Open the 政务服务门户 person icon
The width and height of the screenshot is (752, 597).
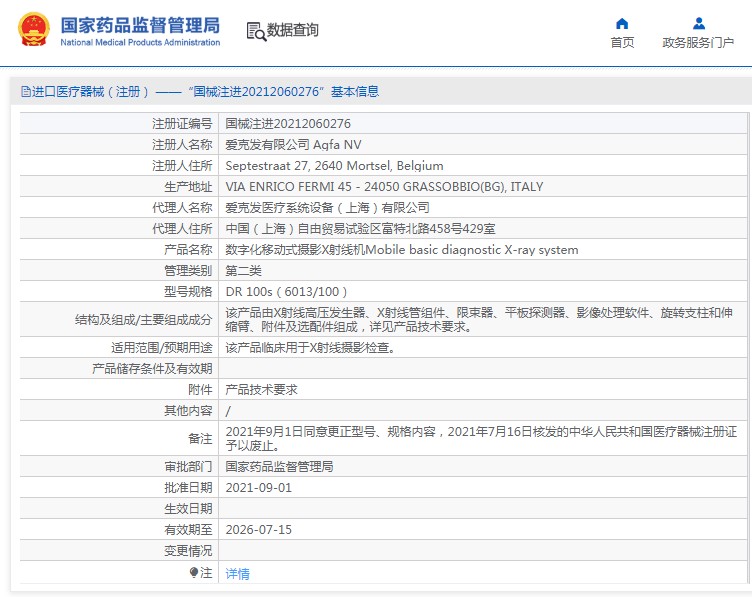tap(699, 23)
